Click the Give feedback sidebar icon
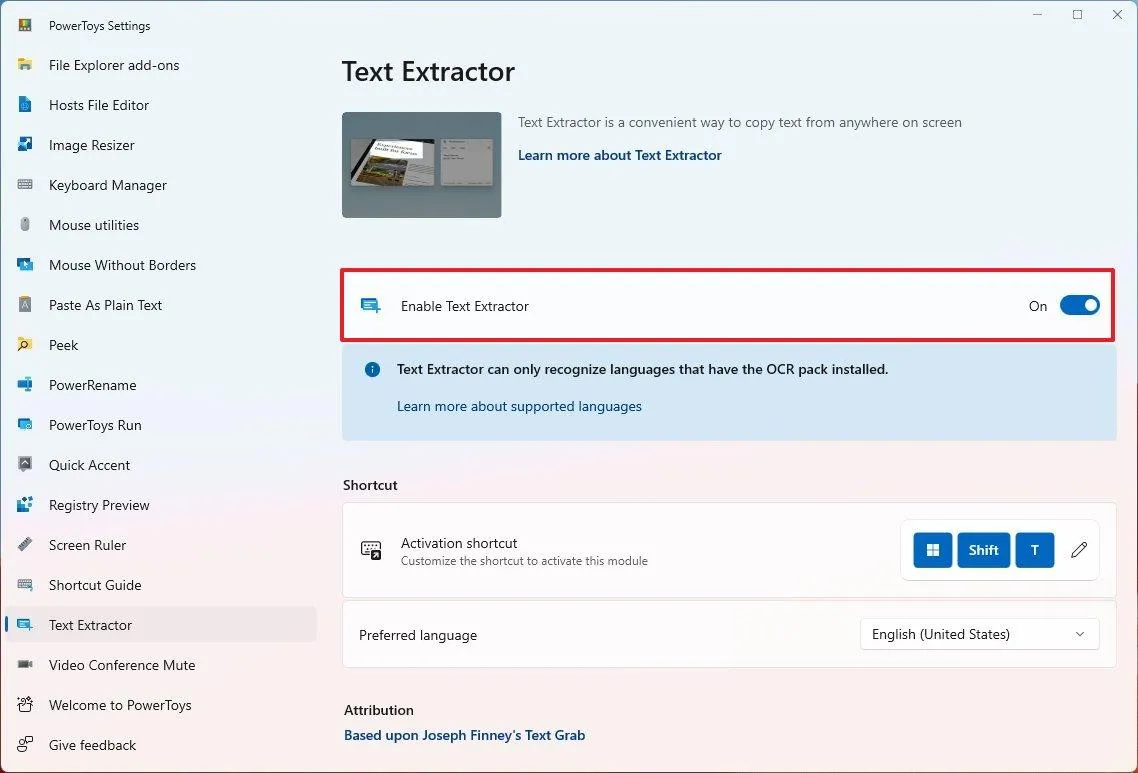This screenshot has height=773, width=1138. (25, 744)
